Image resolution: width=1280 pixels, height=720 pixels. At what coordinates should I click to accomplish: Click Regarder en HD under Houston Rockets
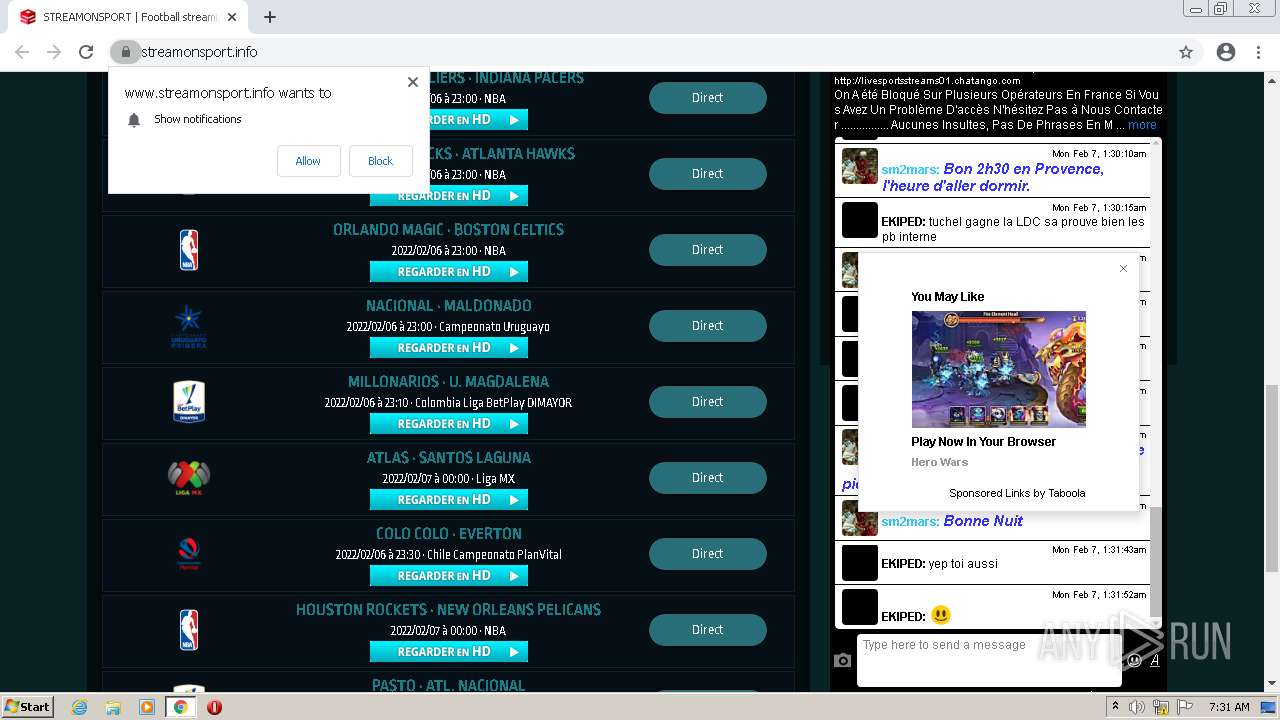tap(448, 652)
